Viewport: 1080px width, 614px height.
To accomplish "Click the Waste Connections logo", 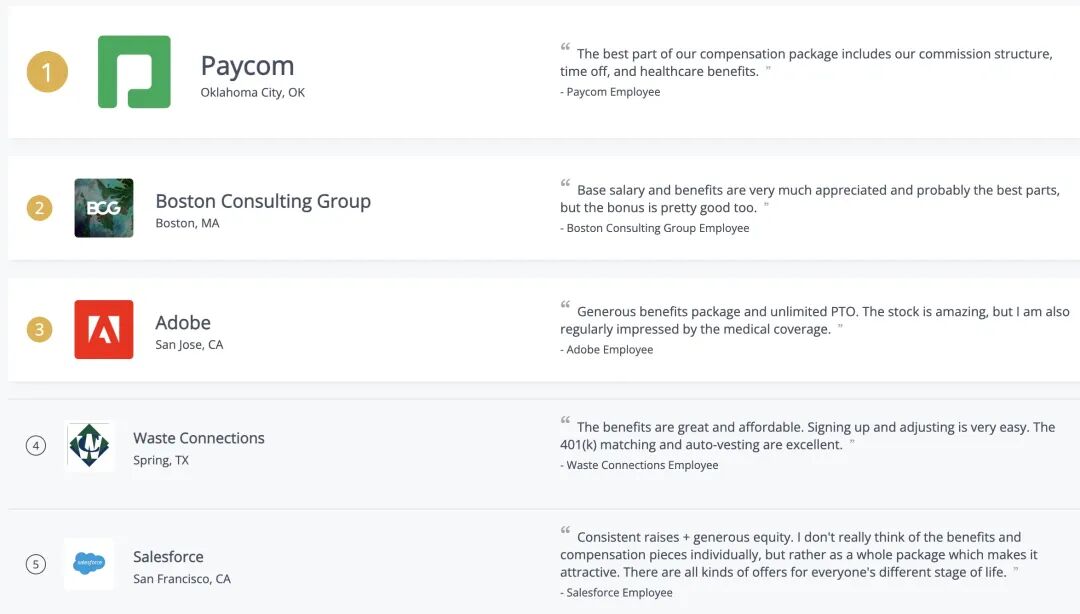I will (89, 446).
